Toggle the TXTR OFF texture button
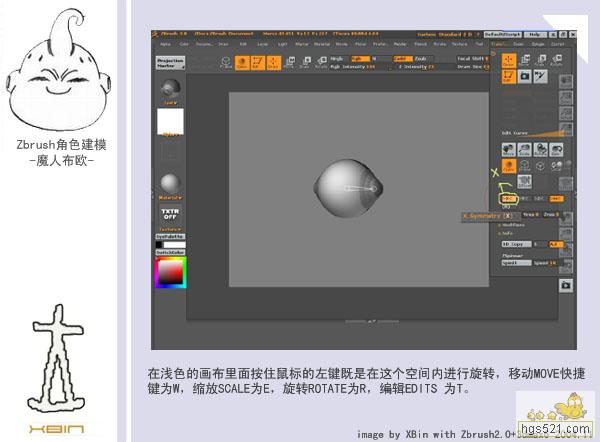600x442 pixels. pos(170,214)
